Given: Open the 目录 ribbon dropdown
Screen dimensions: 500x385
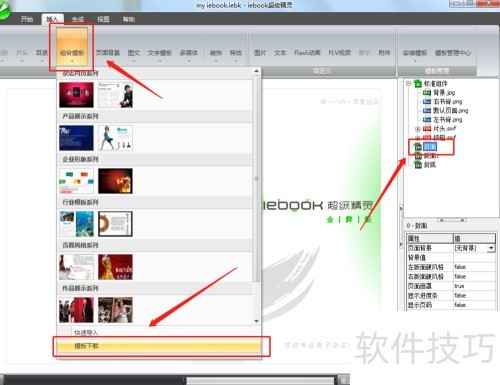Looking at the screenshot, I should pos(42,55).
